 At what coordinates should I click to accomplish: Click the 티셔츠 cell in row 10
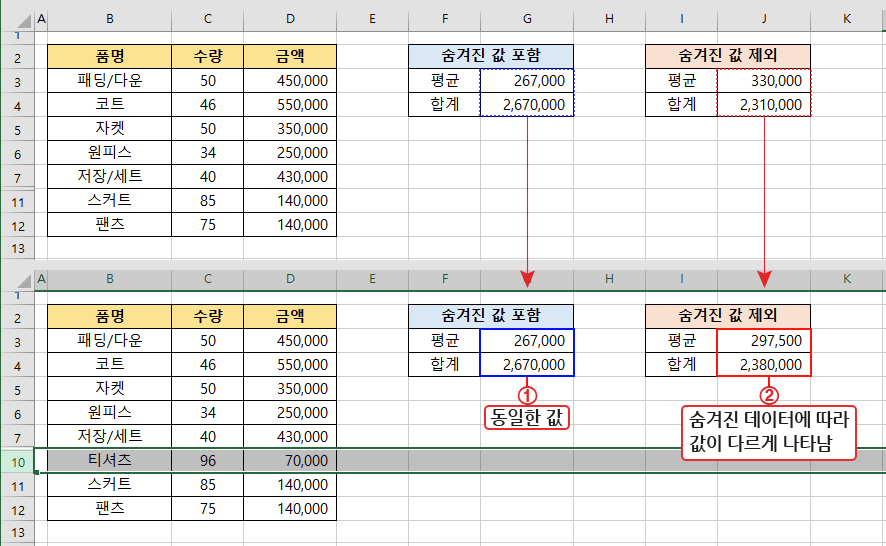[x=110, y=461]
